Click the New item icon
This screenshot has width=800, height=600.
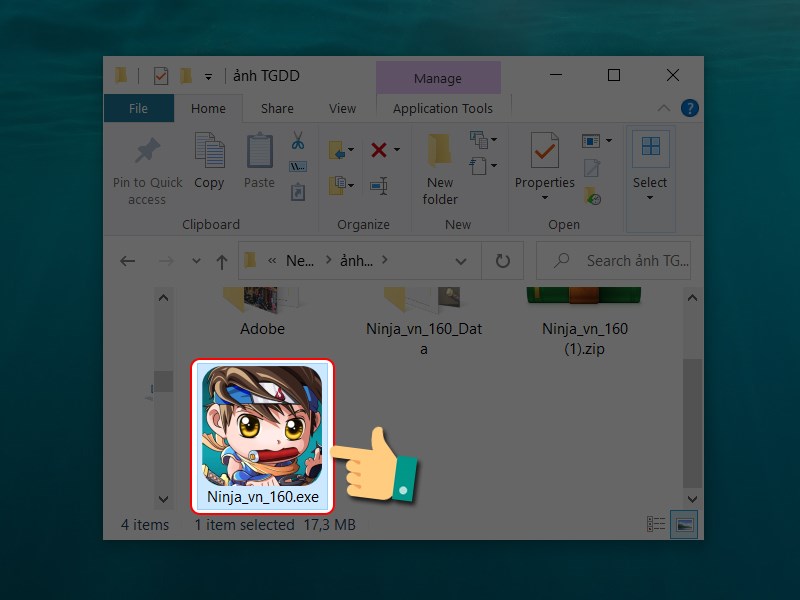click(x=479, y=139)
